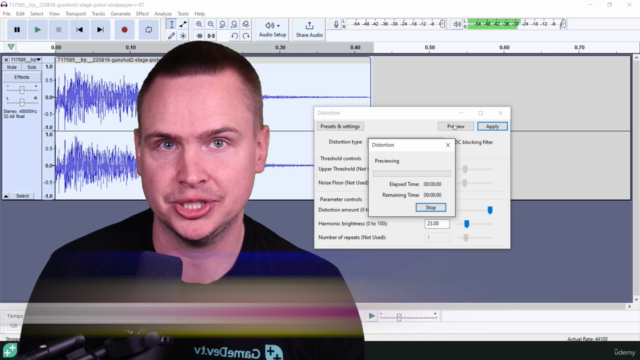This screenshot has height=360, width=640.
Task: Stop playback with the Stop transport button
Action: [x=58, y=29]
